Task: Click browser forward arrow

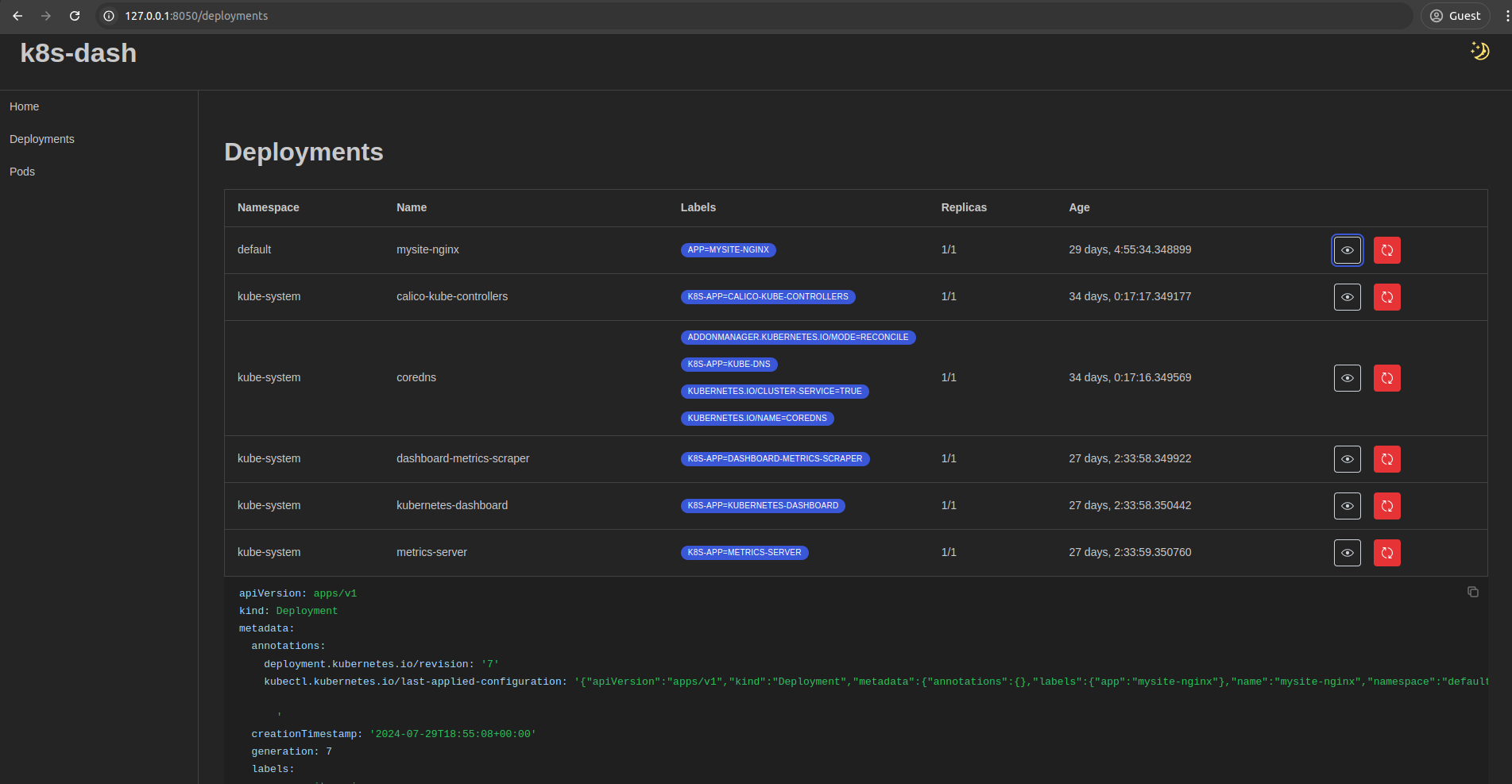Action: (x=46, y=16)
